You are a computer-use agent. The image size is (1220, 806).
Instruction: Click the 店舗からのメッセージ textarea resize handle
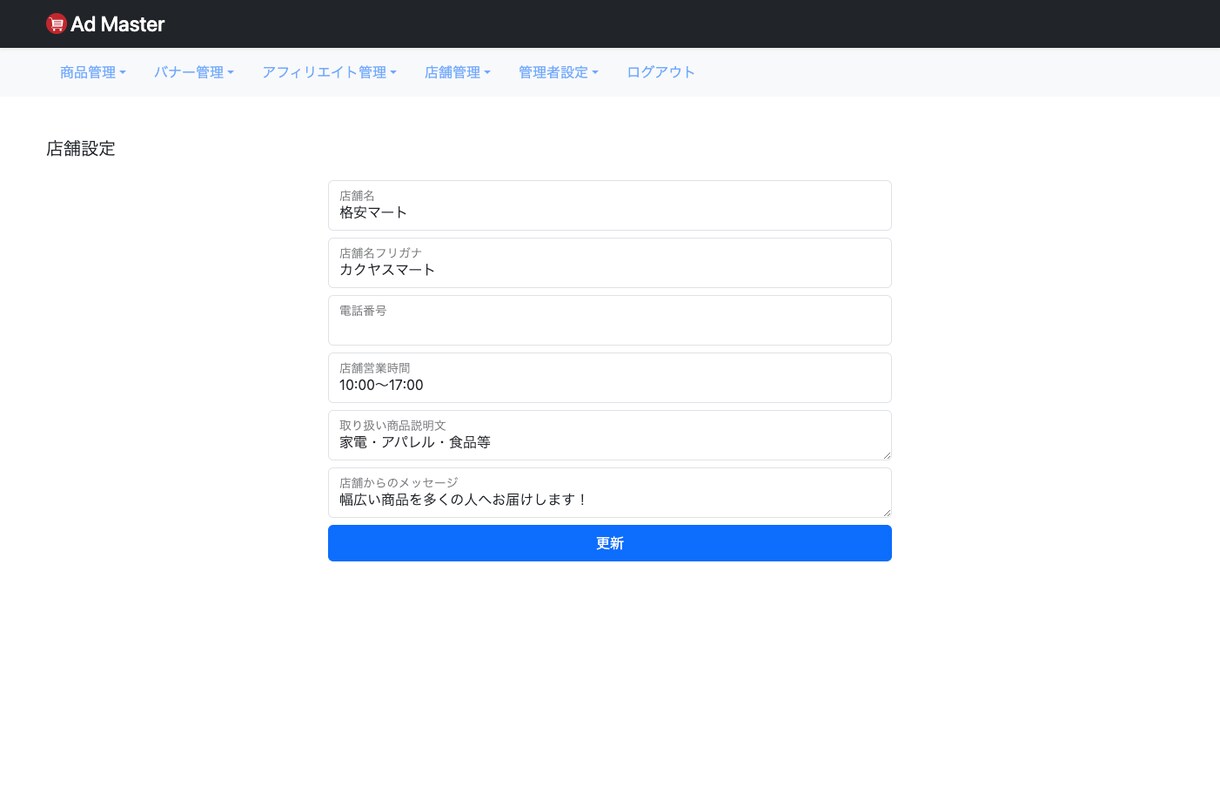886,512
